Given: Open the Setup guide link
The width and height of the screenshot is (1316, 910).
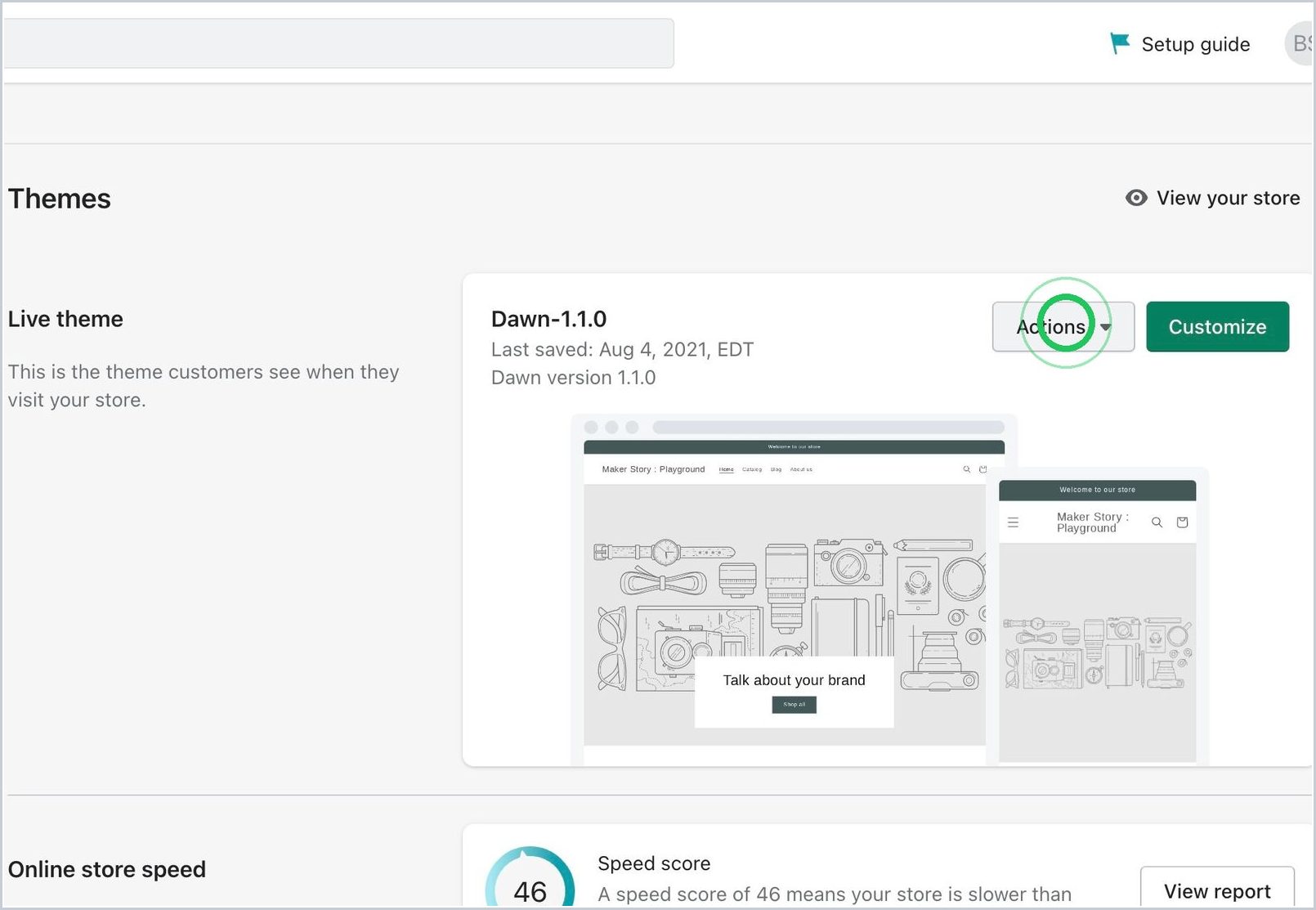Looking at the screenshot, I should [x=1195, y=44].
